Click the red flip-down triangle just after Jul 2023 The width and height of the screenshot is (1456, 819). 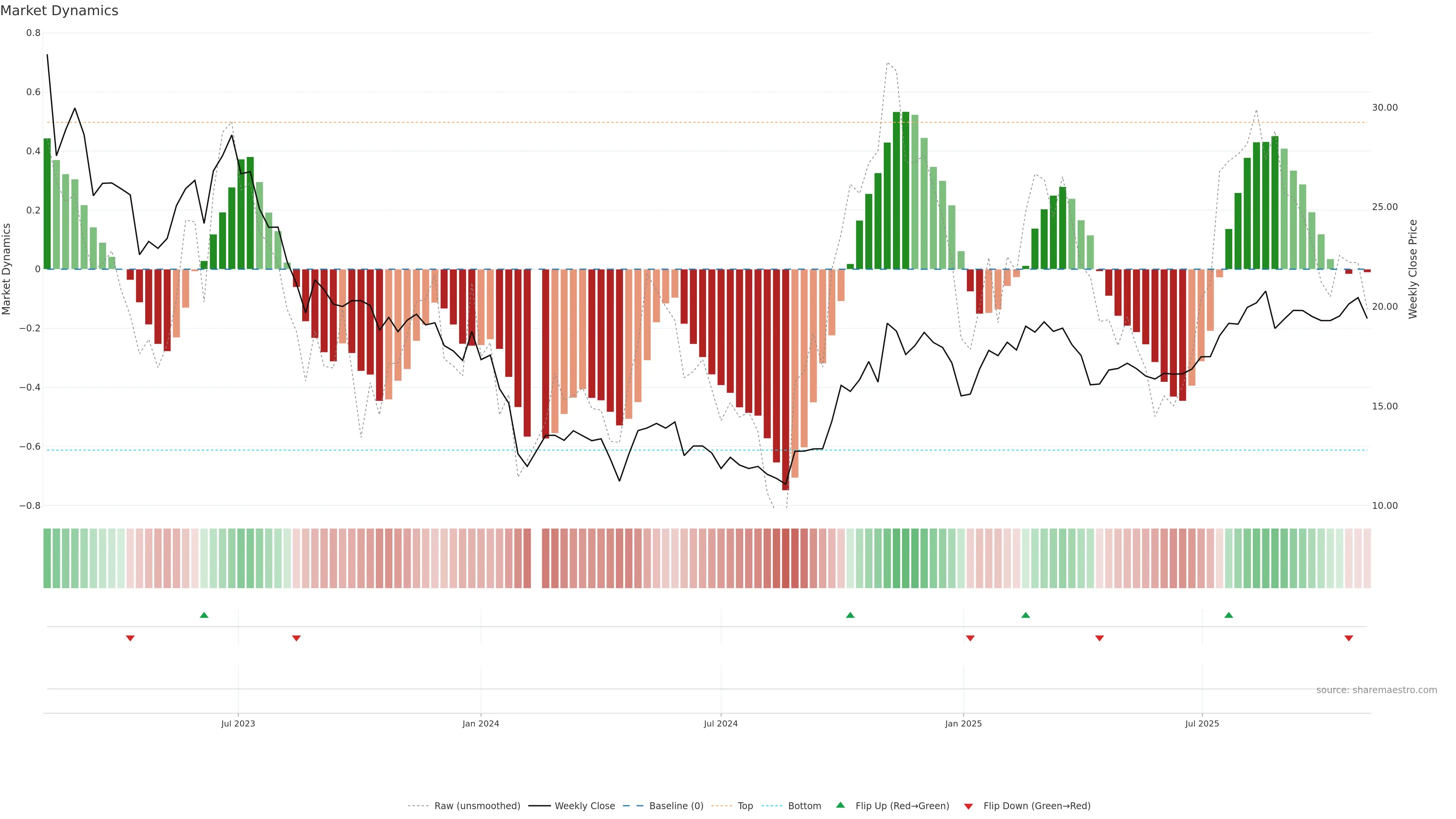(x=296, y=638)
